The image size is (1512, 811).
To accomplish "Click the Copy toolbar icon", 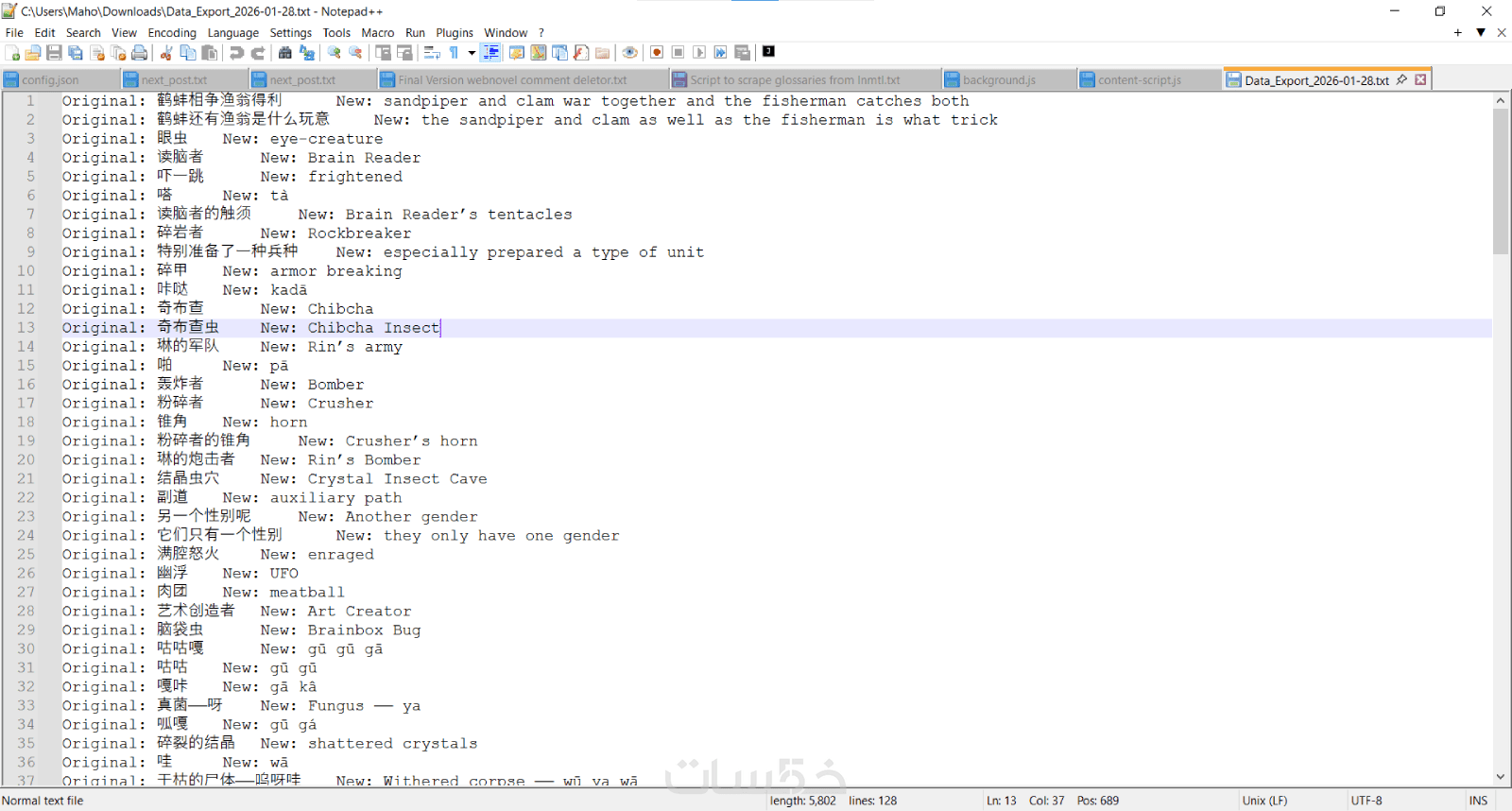I will (x=188, y=53).
